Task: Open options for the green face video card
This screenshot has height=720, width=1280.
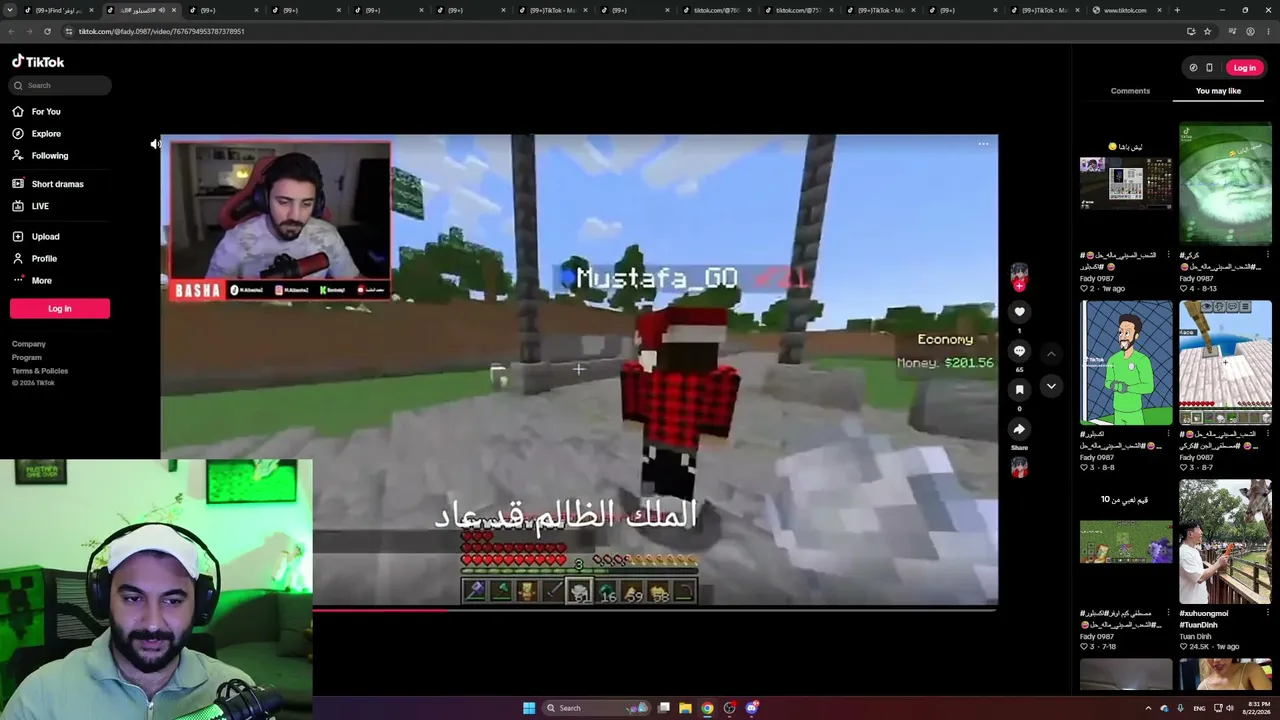Action: [x=1267, y=255]
